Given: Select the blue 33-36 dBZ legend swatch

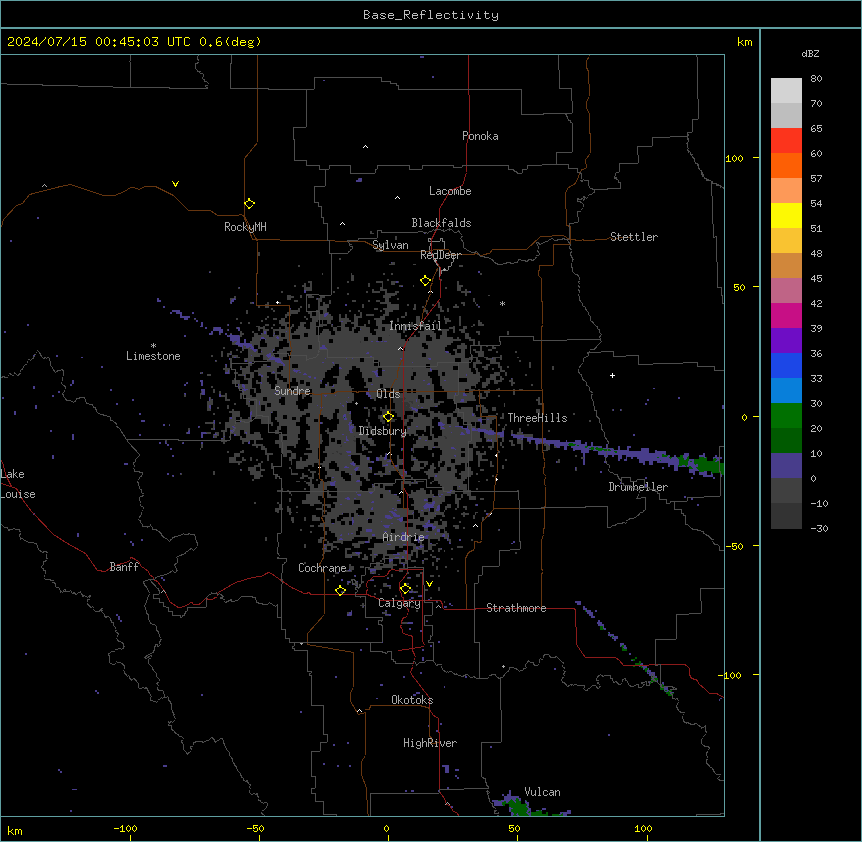Looking at the screenshot, I should click(786, 365).
